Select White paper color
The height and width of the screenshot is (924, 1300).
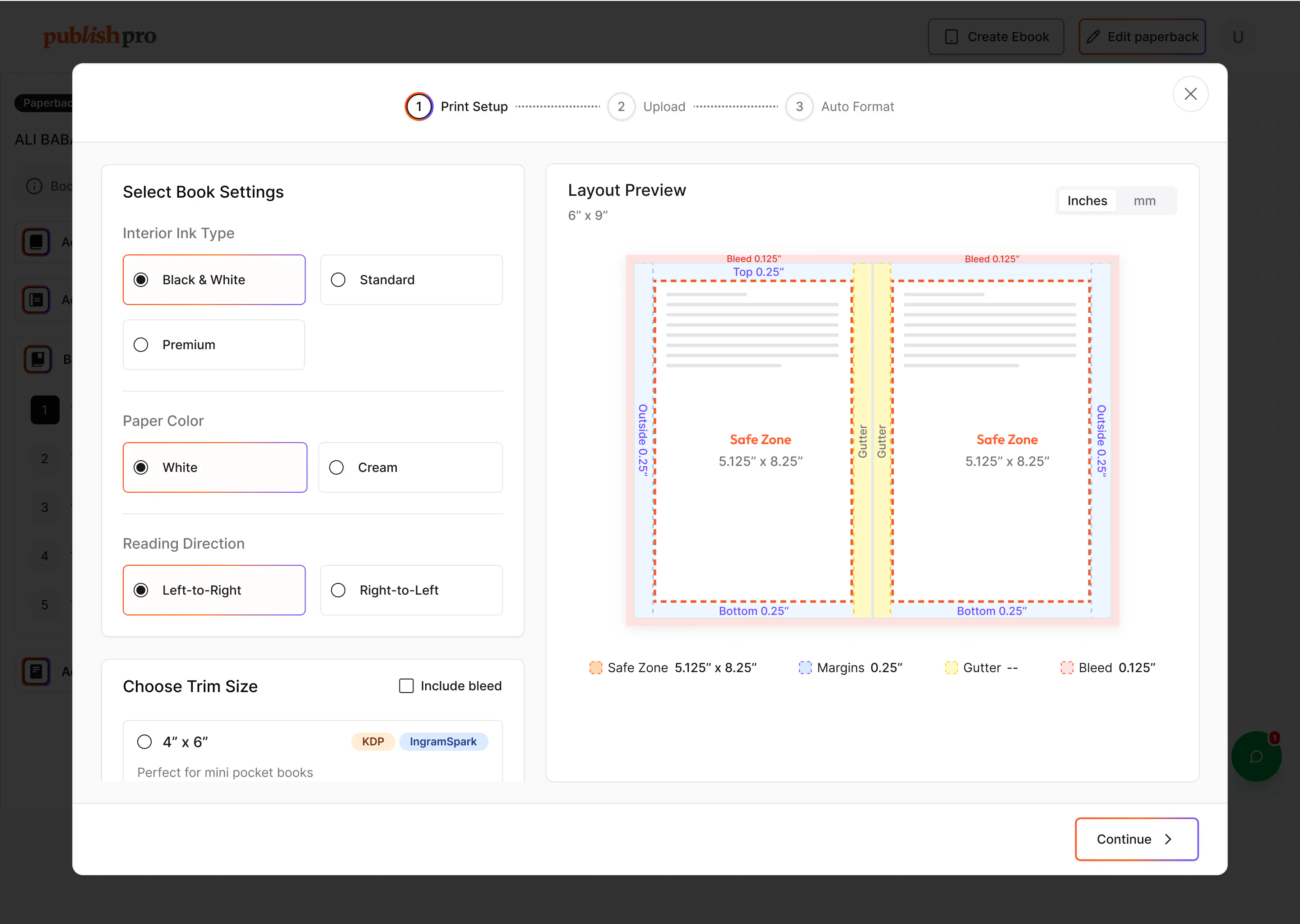click(214, 467)
